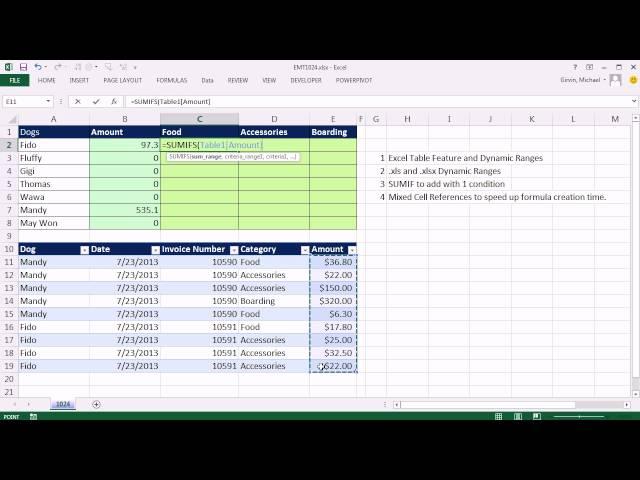Click the 'May Won' cell
This screenshot has width=640, height=480.
click(54, 223)
